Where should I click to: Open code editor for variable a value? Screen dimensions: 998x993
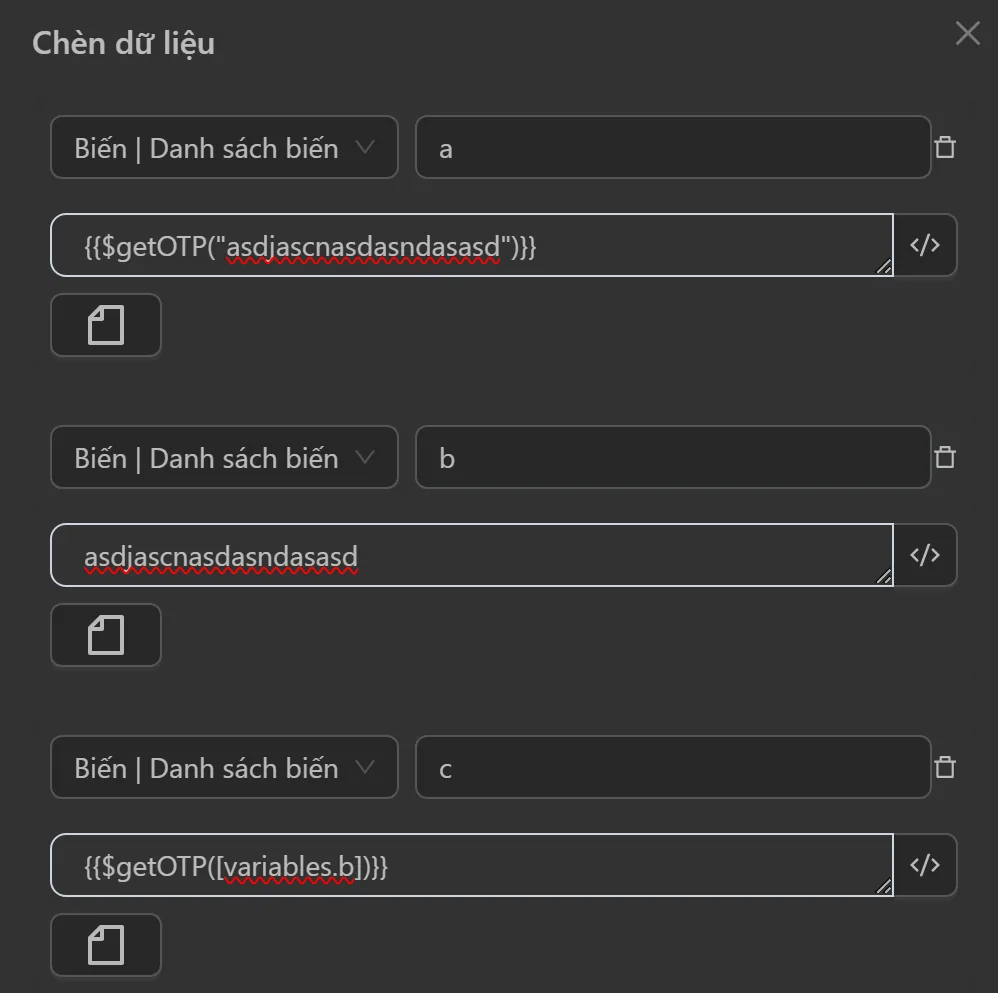coord(925,245)
